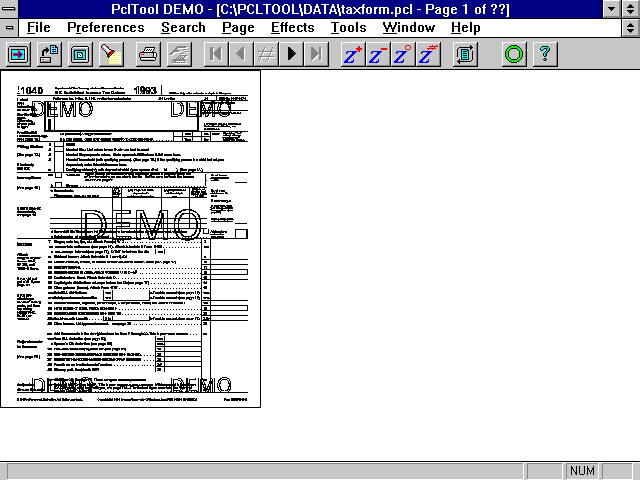Screen dimensions: 640x480
Task: Click the Z with strikethrough zoom icon
Action: pyautogui.click(x=428, y=54)
